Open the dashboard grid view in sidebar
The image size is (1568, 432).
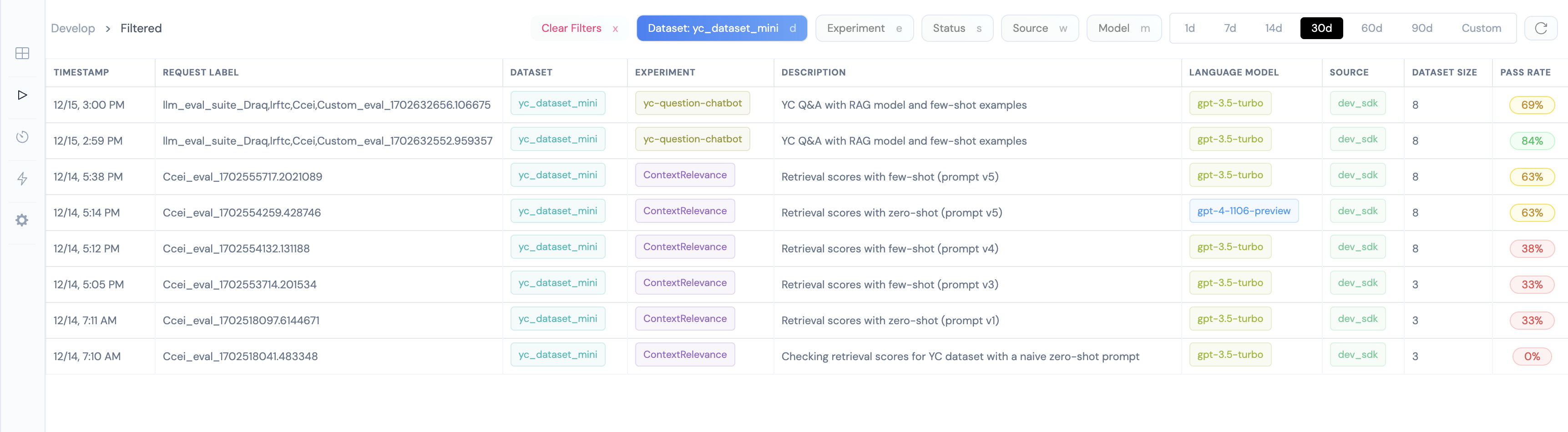[22, 54]
